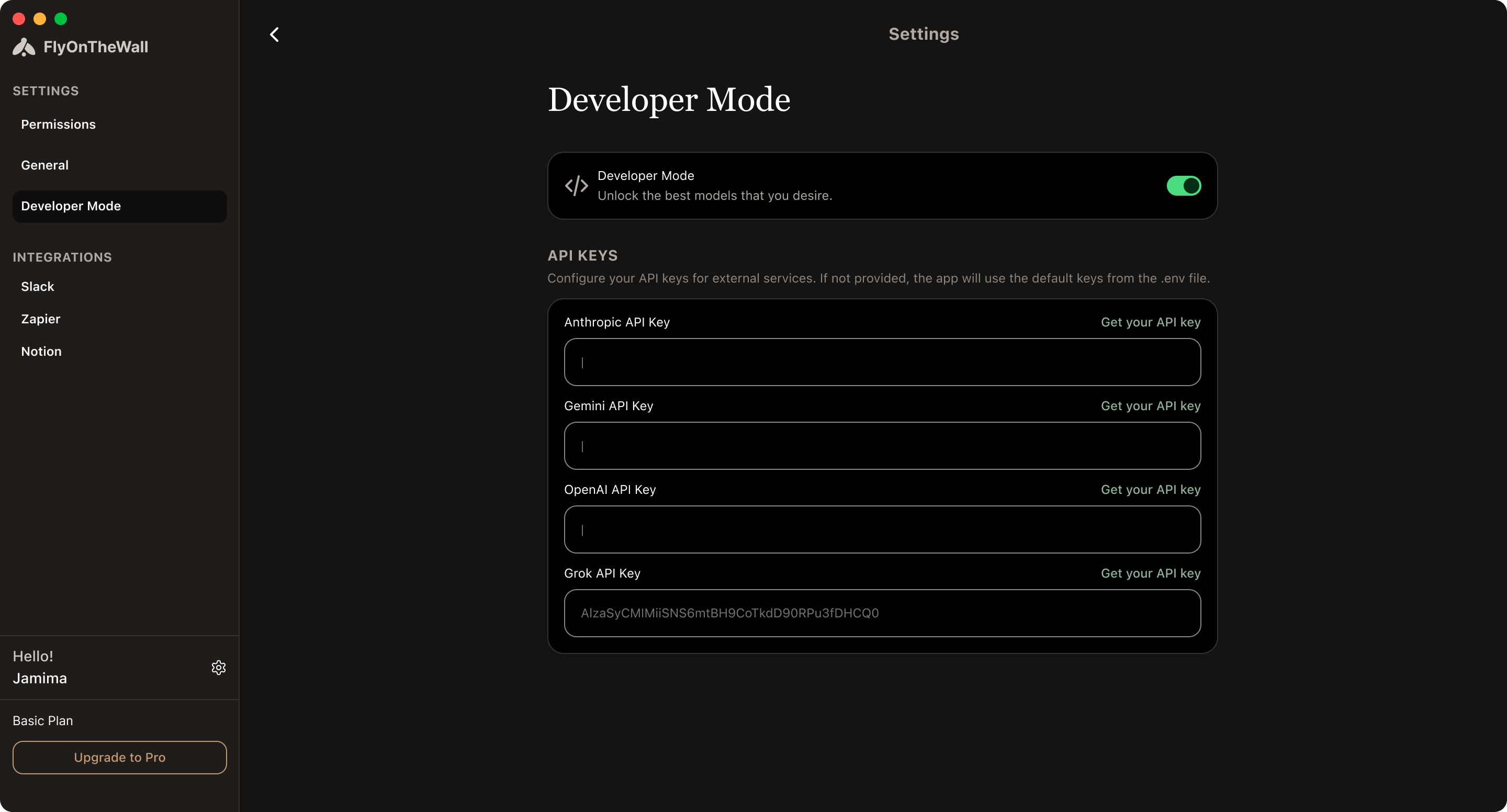Get your API key link for Gemini
The width and height of the screenshot is (1507, 812).
click(1150, 406)
